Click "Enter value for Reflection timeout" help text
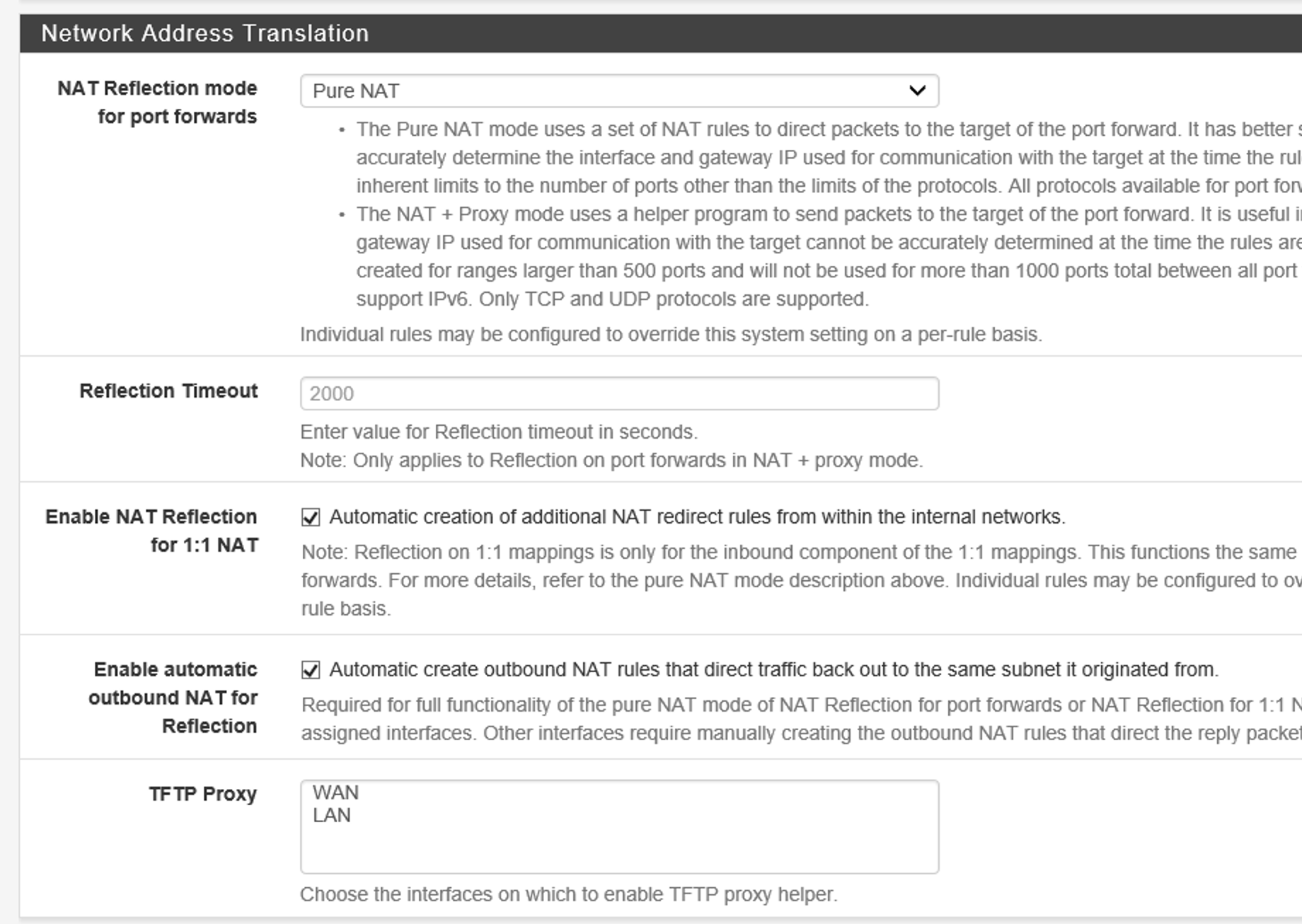Screen dimensions: 1302x924 click(x=498, y=432)
